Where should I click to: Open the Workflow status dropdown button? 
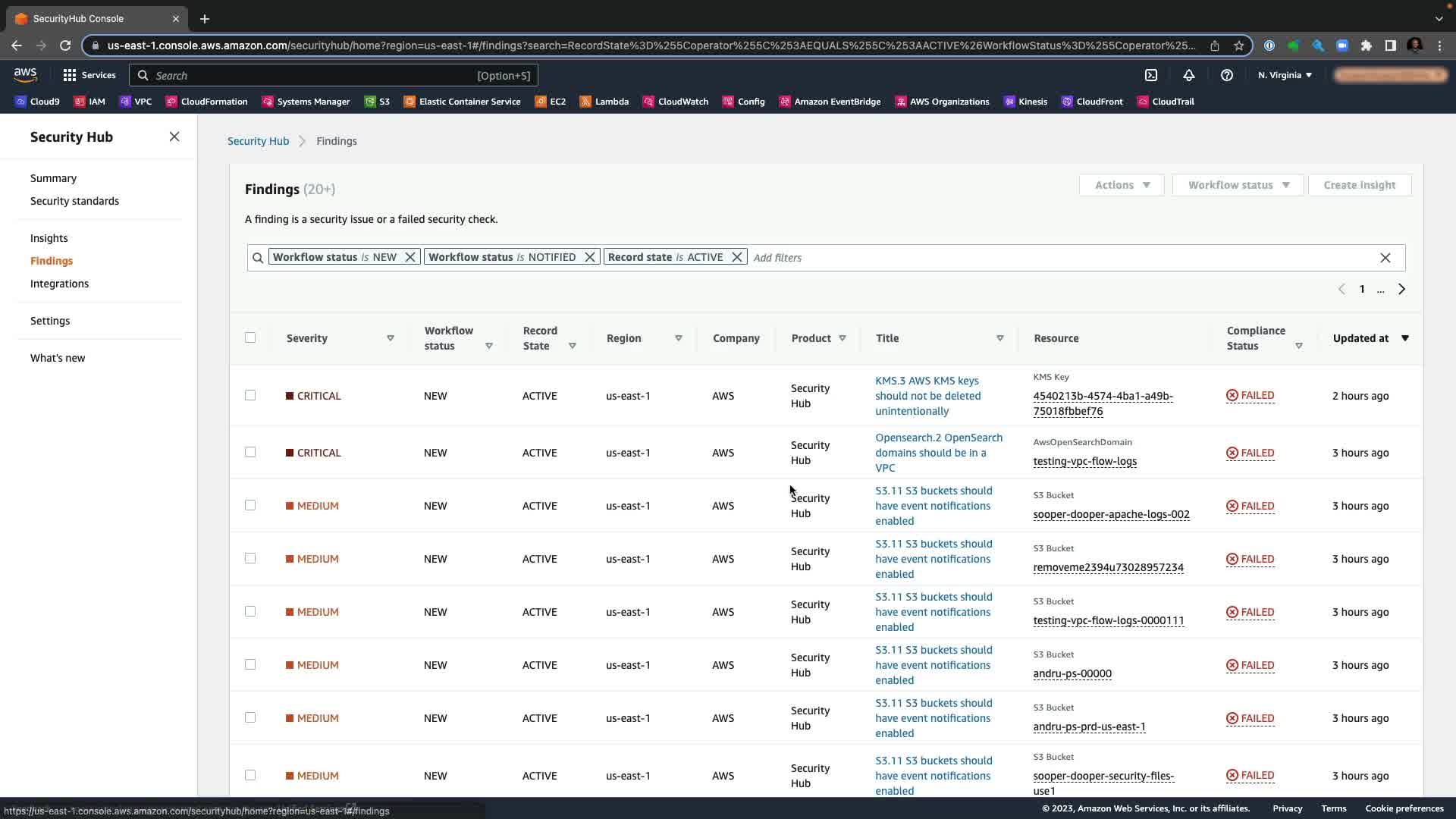click(x=1238, y=185)
